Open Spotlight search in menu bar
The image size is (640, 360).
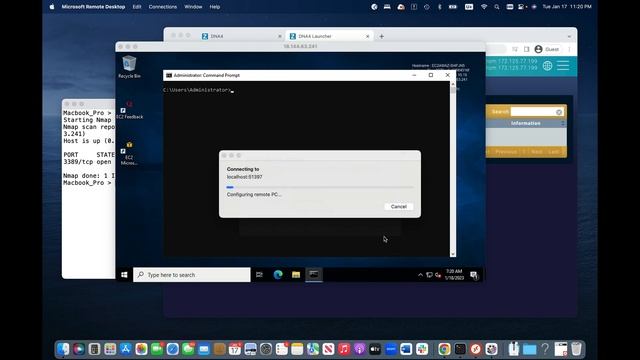(x=497, y=7)
